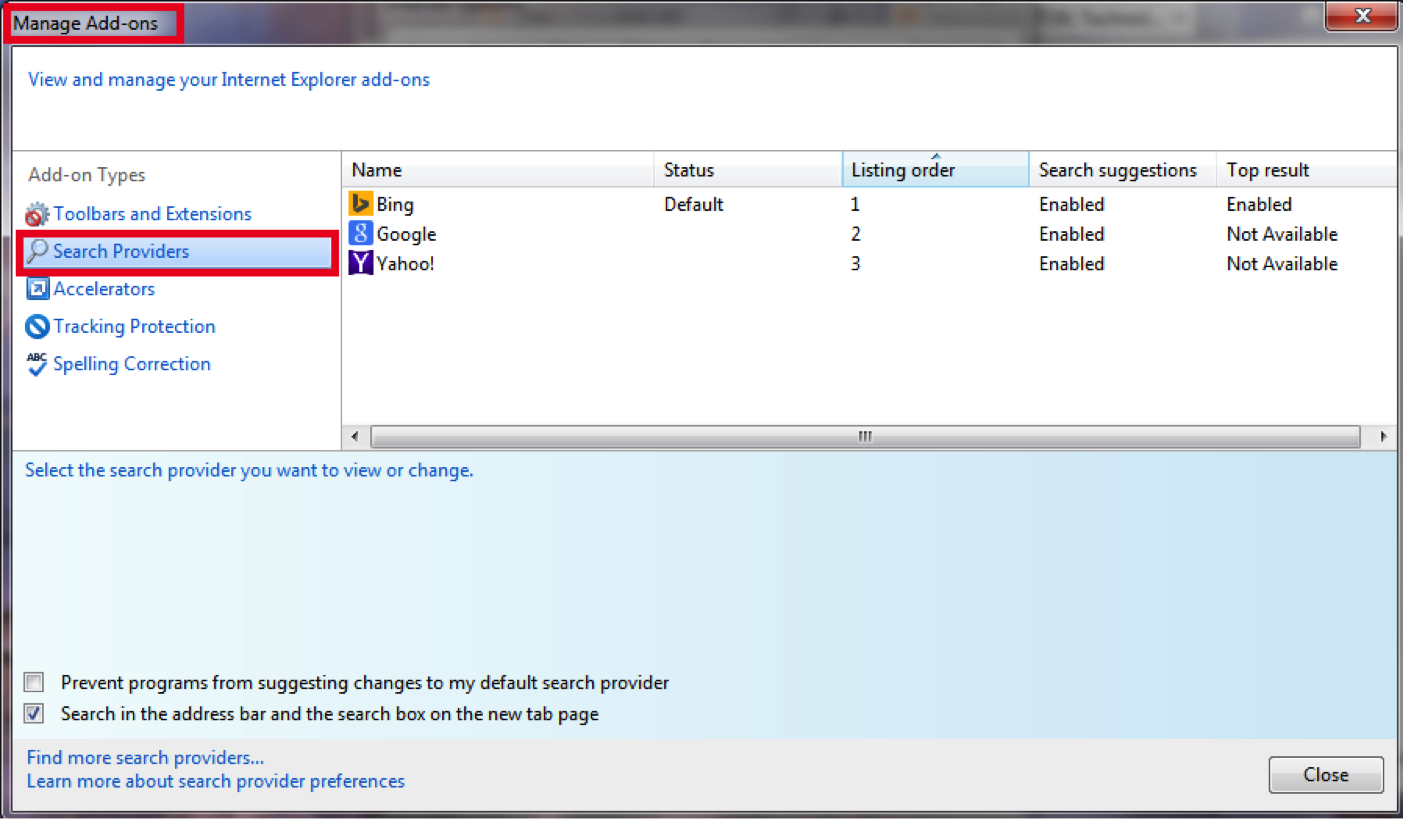The image size is (1404, 819).
Task: Sort by Search suggestions column header
Action: (x=1122, y=170)
